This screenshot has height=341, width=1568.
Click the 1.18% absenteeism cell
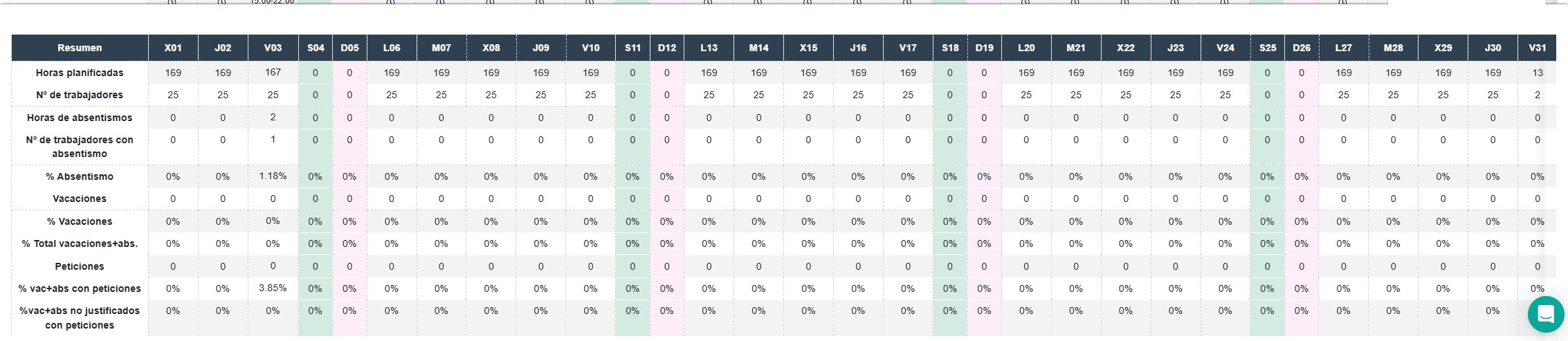273,176
